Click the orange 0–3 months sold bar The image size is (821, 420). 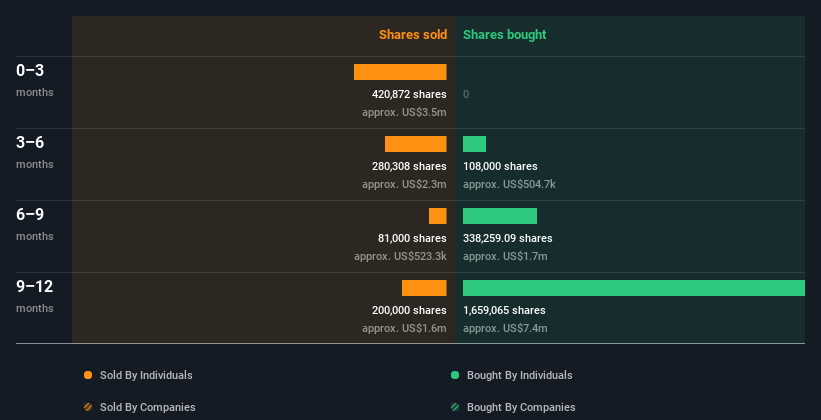click(400, 72)
